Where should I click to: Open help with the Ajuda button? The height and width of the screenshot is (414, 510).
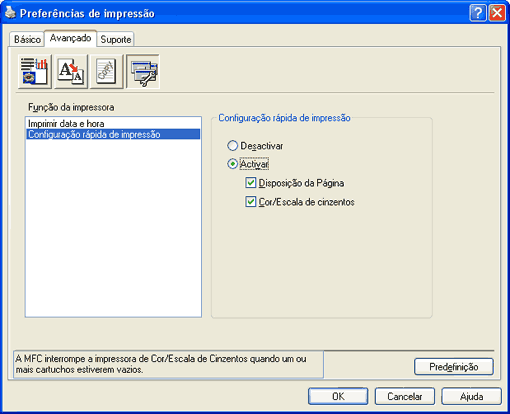471,396
